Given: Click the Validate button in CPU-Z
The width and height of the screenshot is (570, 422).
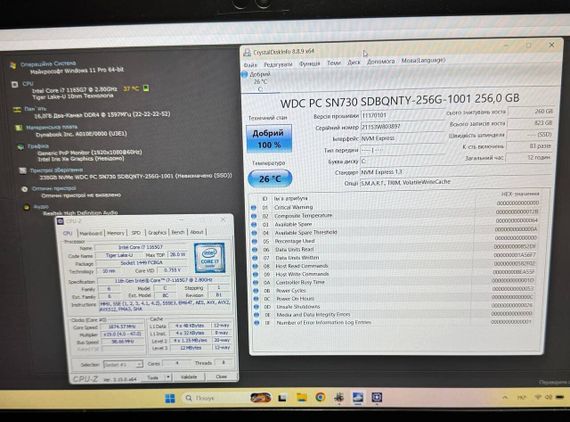Looking at the screenshot, I should 189,377.
